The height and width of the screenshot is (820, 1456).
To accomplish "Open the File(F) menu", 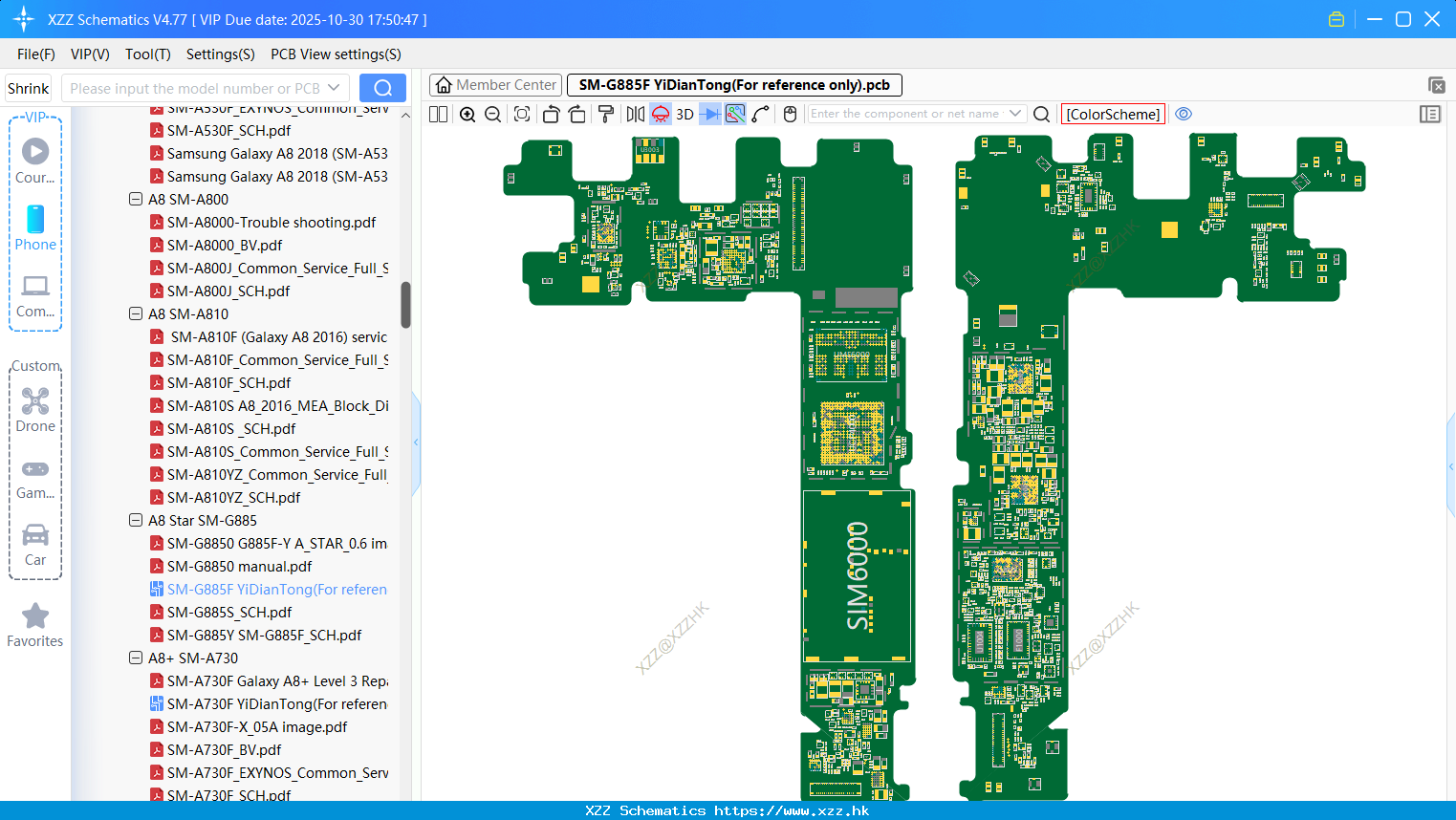I will pyautogui.click(x=36, y=54).
